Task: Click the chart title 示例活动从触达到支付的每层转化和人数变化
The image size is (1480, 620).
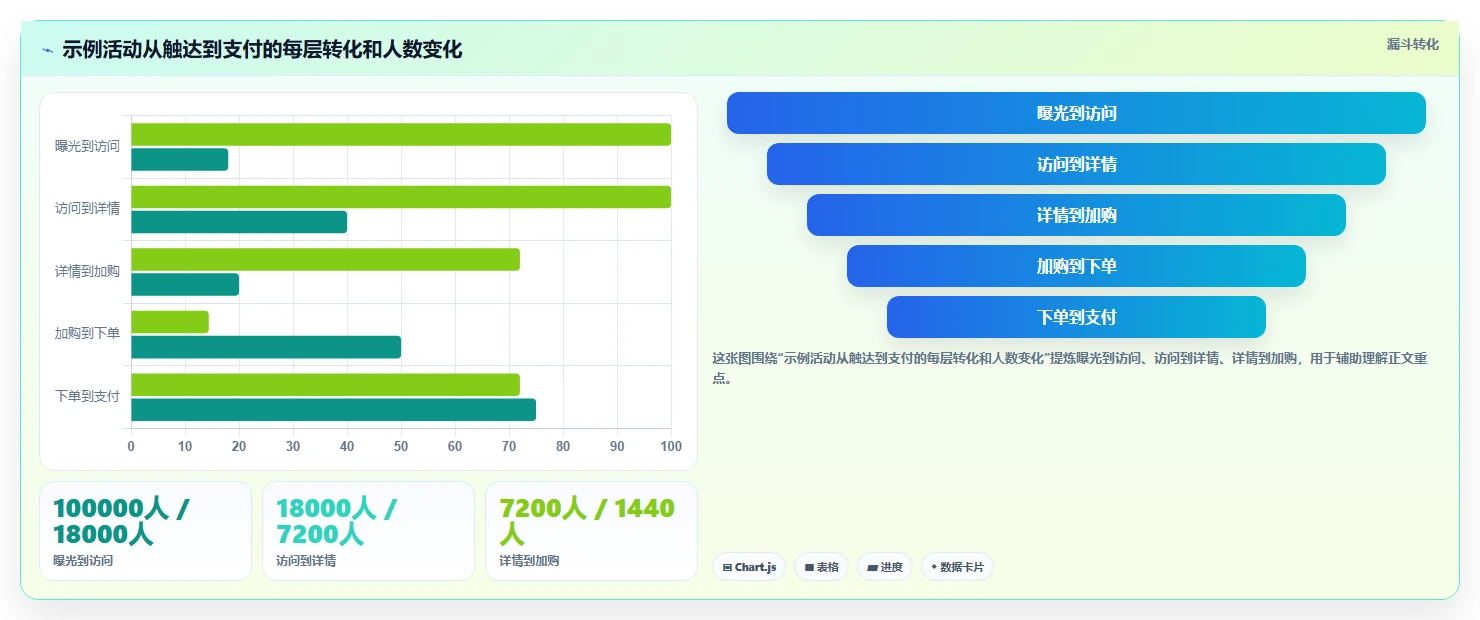Action: [262, 50]
